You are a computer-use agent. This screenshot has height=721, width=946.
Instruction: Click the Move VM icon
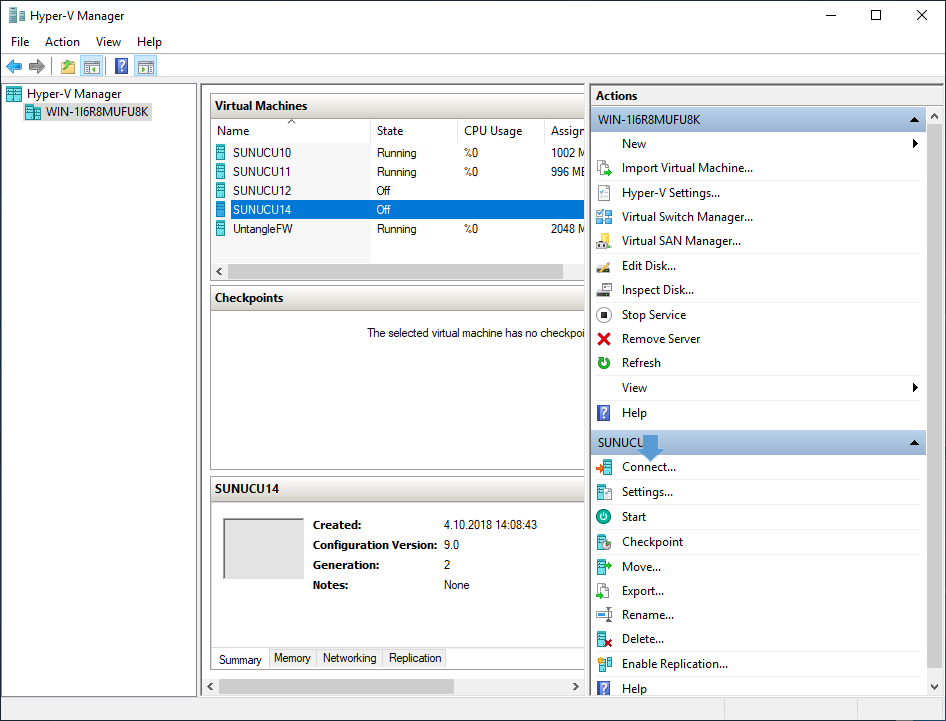coord(604,567)
